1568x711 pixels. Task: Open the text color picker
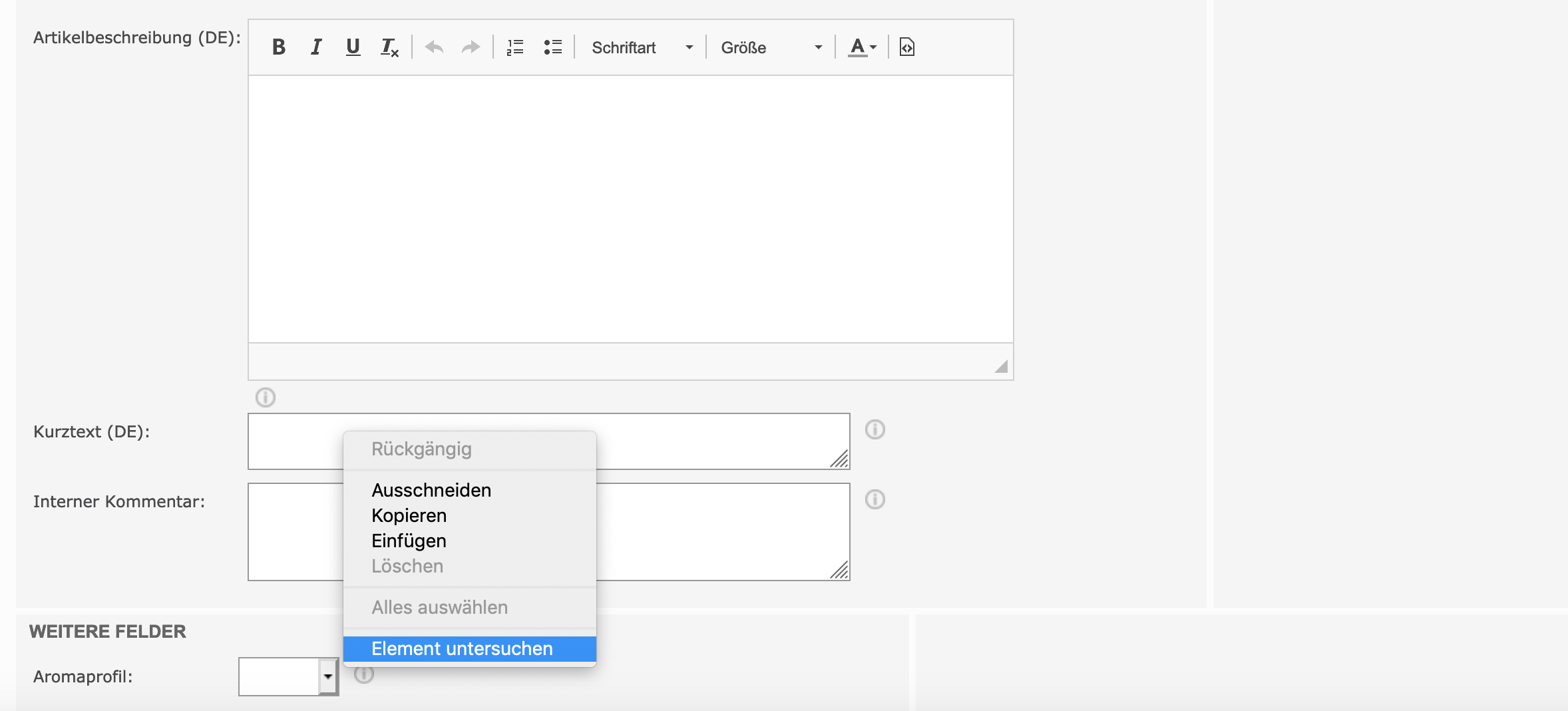coord(862,47)
